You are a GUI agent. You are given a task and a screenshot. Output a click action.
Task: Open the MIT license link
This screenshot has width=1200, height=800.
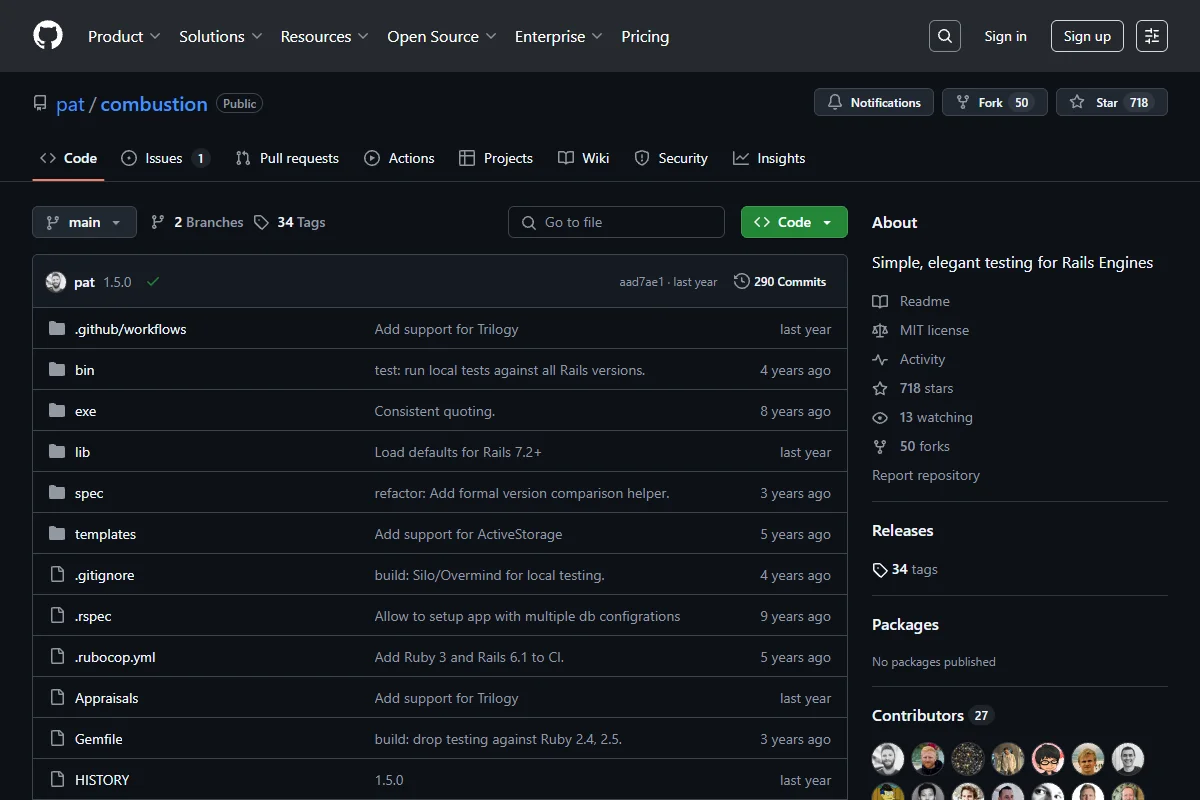pos(933,330)
